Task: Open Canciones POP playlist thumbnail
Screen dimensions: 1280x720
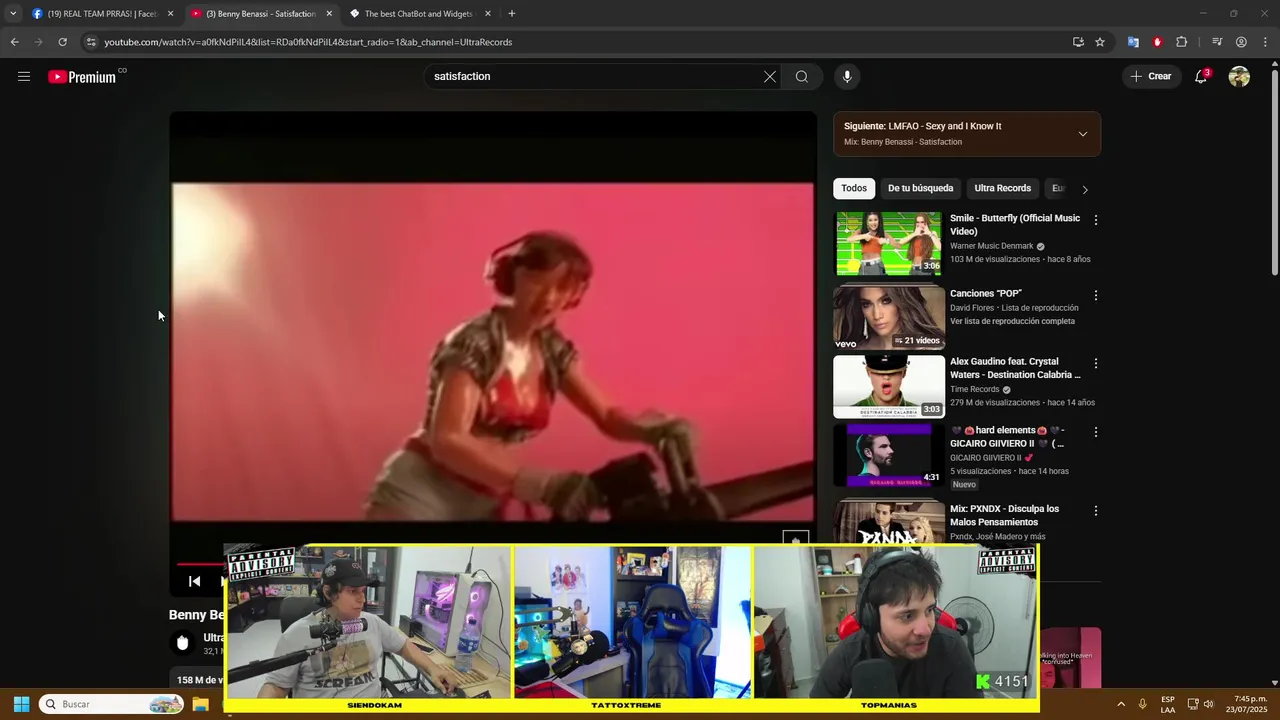Action: pyautogui.click(x=889, y=318)
